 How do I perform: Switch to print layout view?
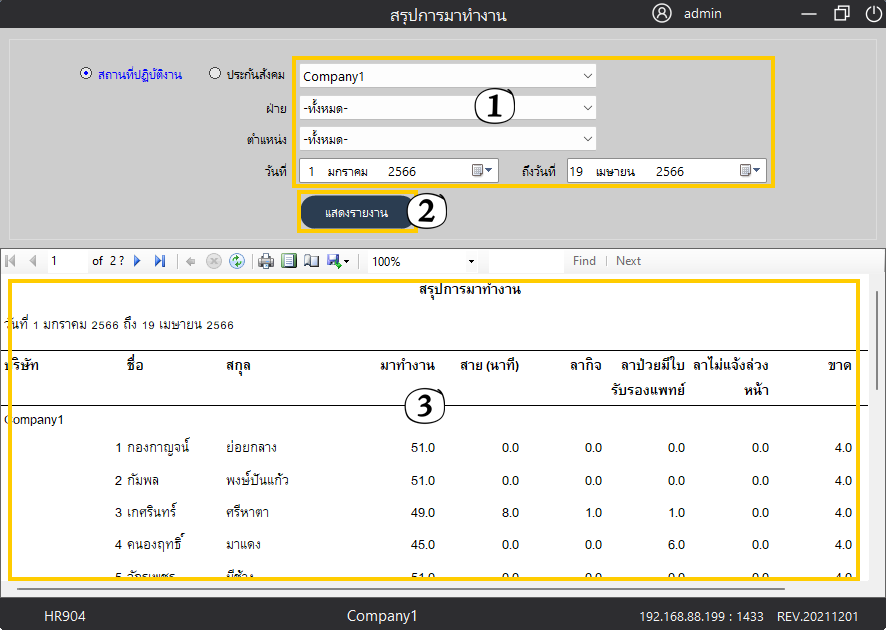coord(289,261)
